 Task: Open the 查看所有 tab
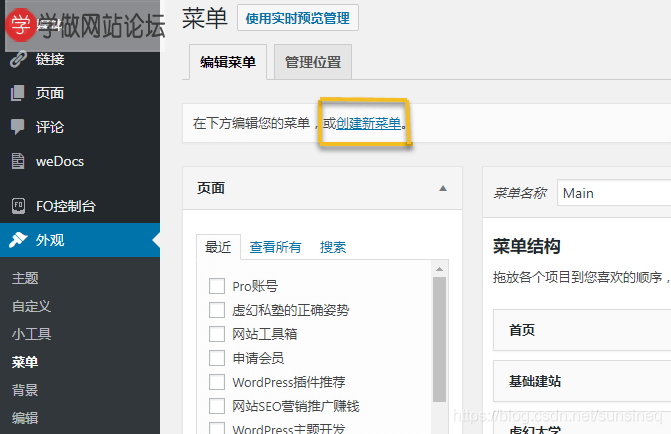275,248
